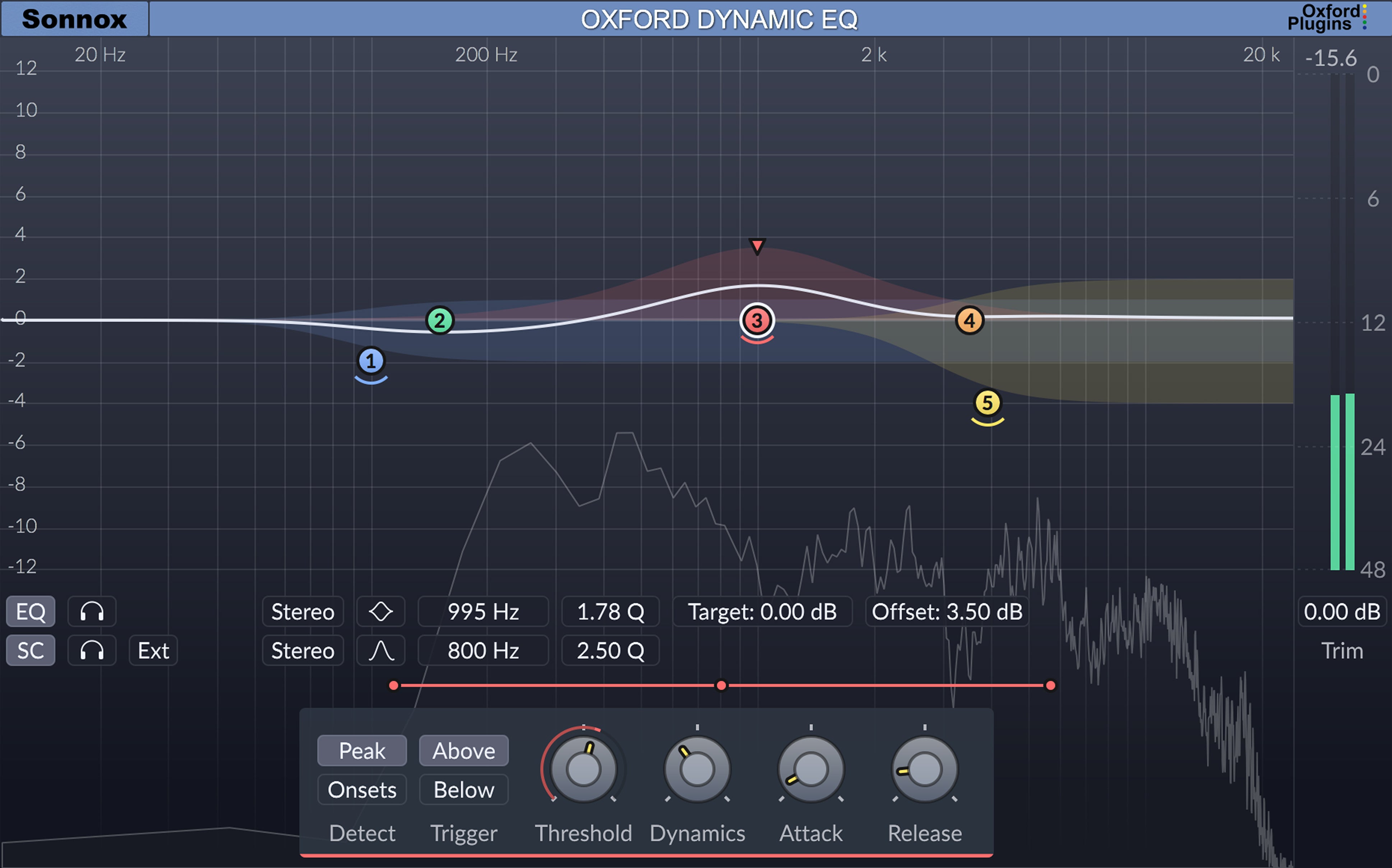Click the SC section label
The height and width of the screenshot is (868, 1392).
[x=30, y=650]
